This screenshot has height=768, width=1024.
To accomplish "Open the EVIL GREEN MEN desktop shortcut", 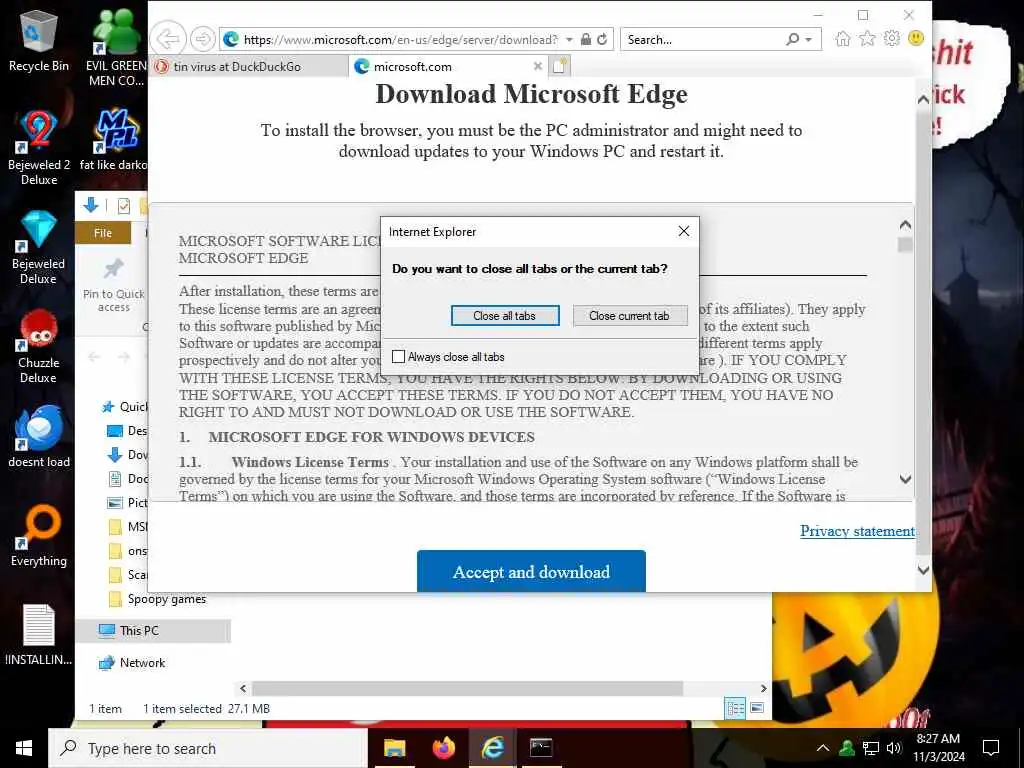I will click(116, 48).
